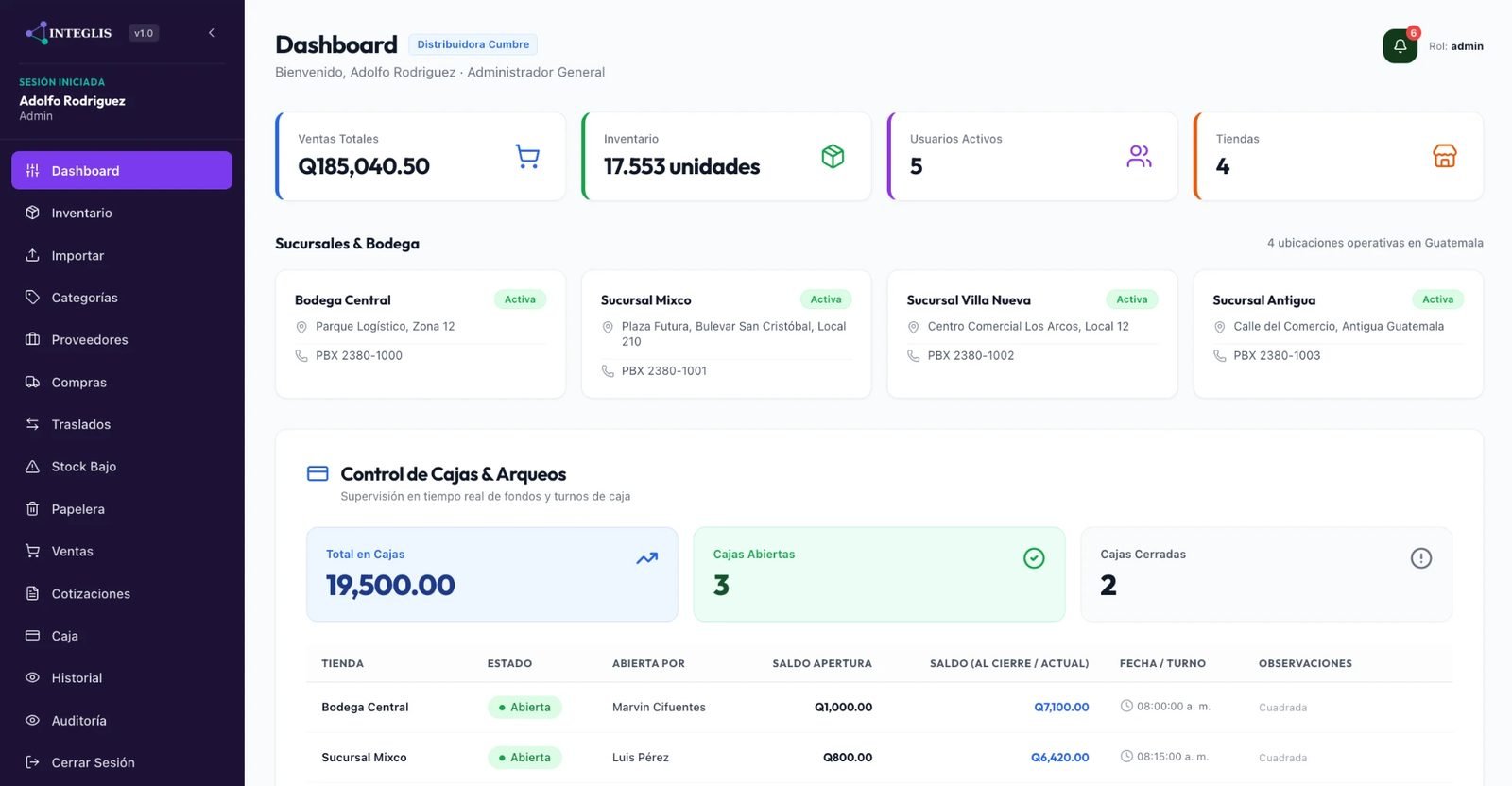Open the Sucursal Mixco card title
Image resolution: width=1512 pixels, height=786 pixels.
645,299
